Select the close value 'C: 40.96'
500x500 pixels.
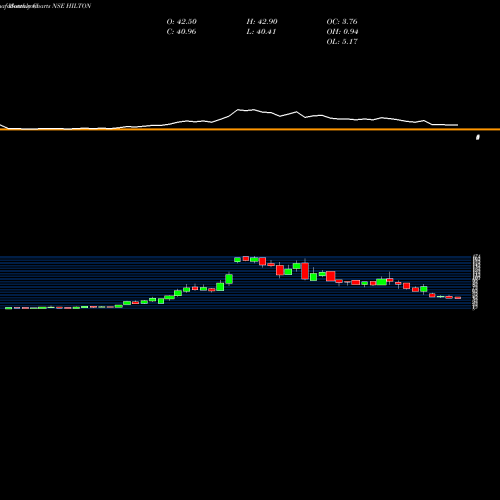point(181,31)
